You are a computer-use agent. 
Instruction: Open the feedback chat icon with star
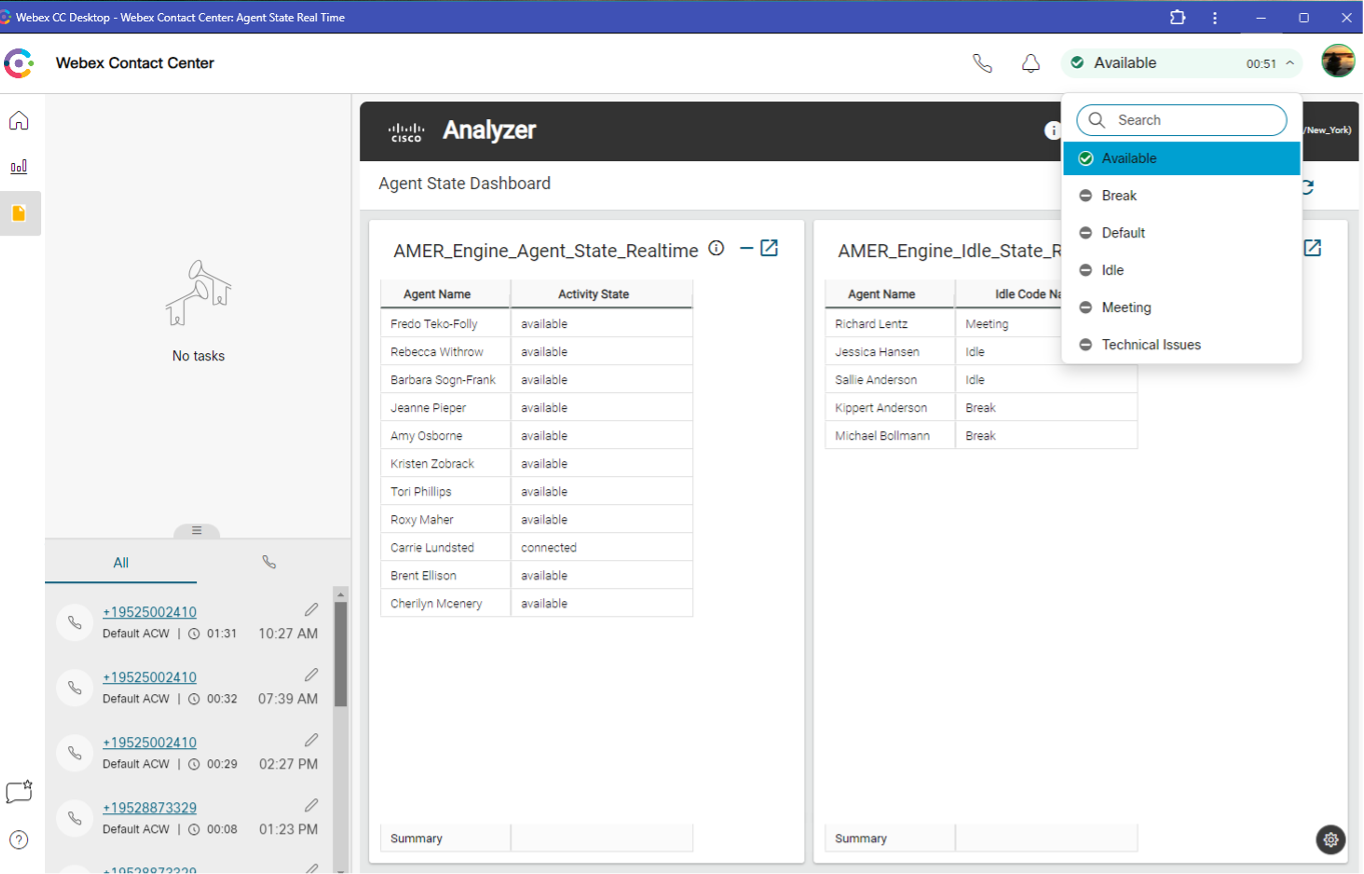point(19,792)
